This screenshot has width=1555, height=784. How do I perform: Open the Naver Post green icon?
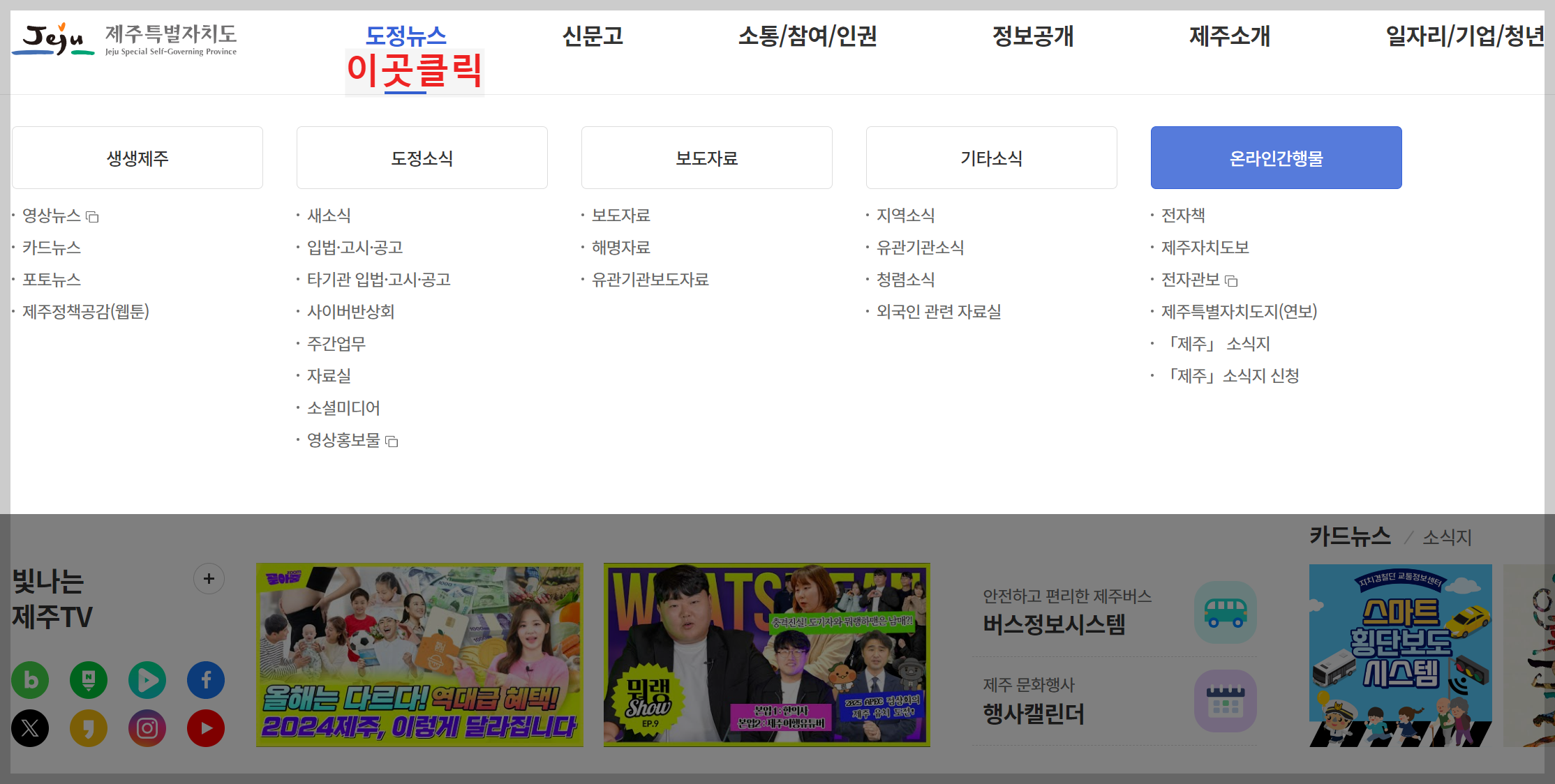coord(89,680)
